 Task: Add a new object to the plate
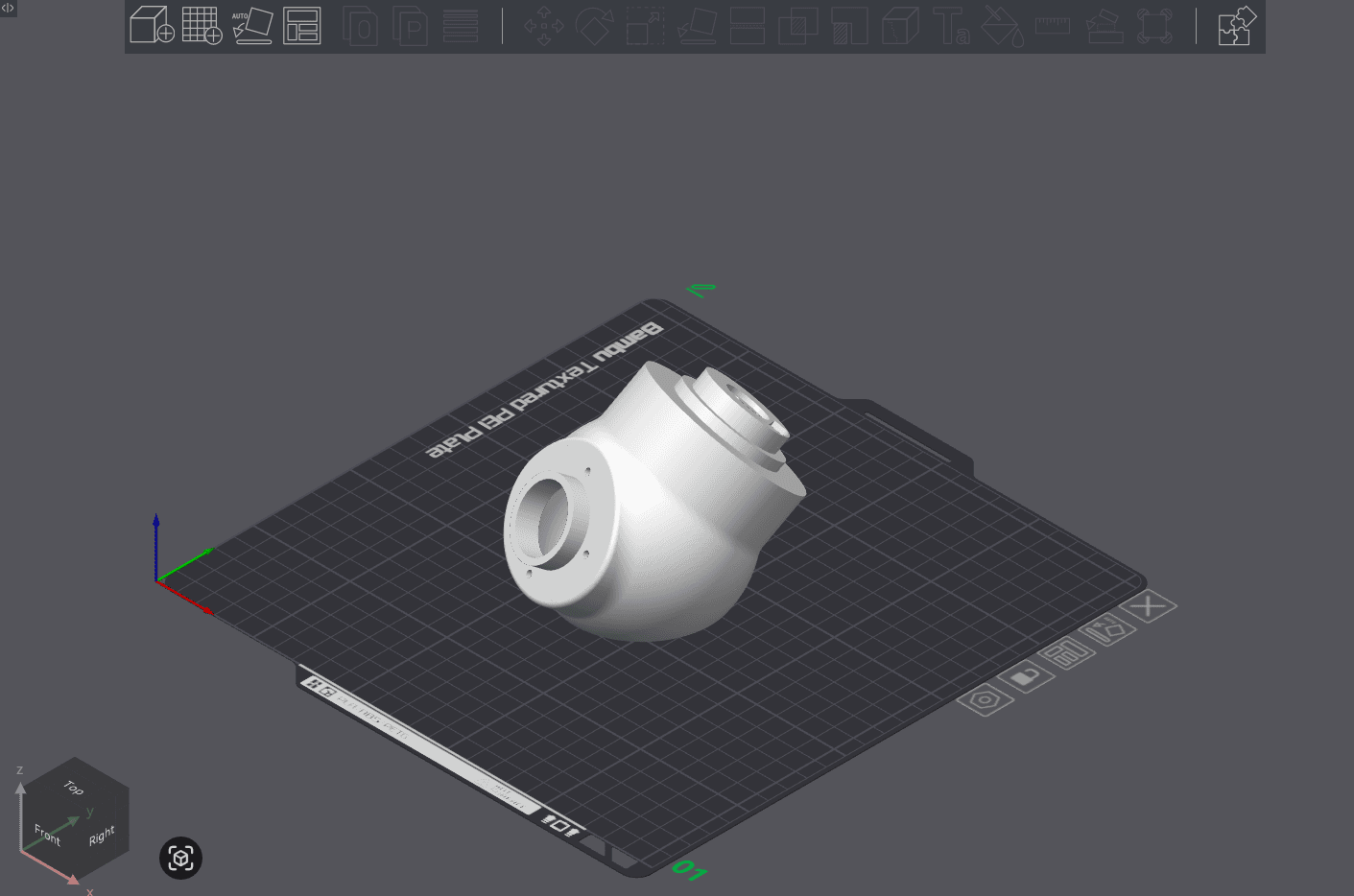coord(152,26)
